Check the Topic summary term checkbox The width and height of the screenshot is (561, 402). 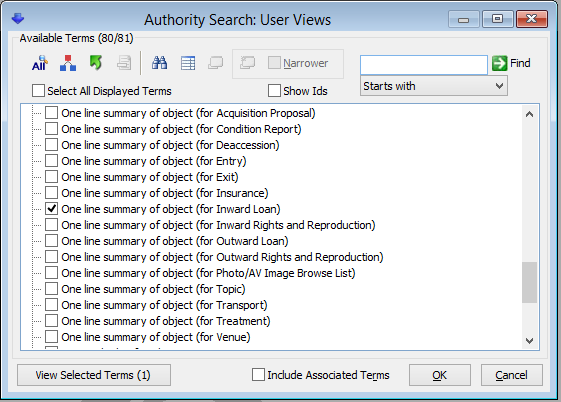52,289
